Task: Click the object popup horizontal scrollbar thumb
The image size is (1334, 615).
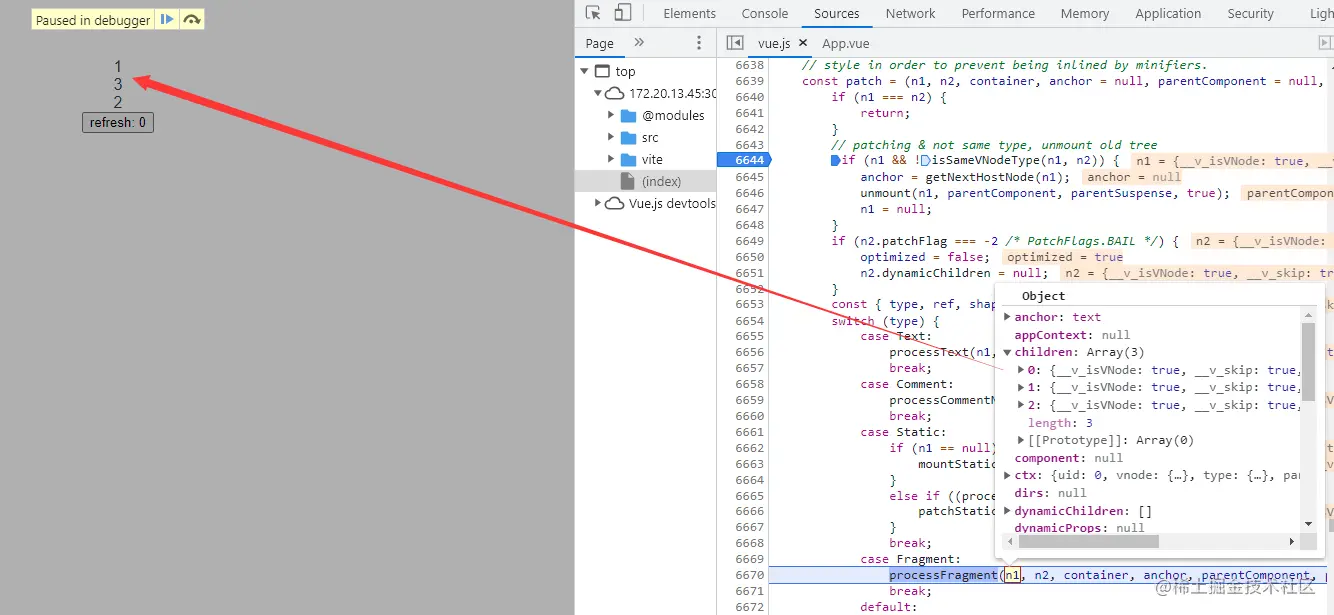Action: click(x=1088, y=541)
